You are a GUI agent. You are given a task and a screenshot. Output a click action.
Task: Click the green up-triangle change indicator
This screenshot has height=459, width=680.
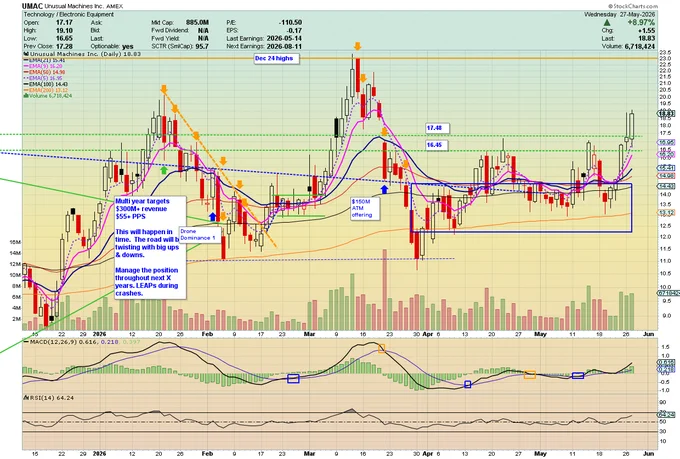point(607,23)
